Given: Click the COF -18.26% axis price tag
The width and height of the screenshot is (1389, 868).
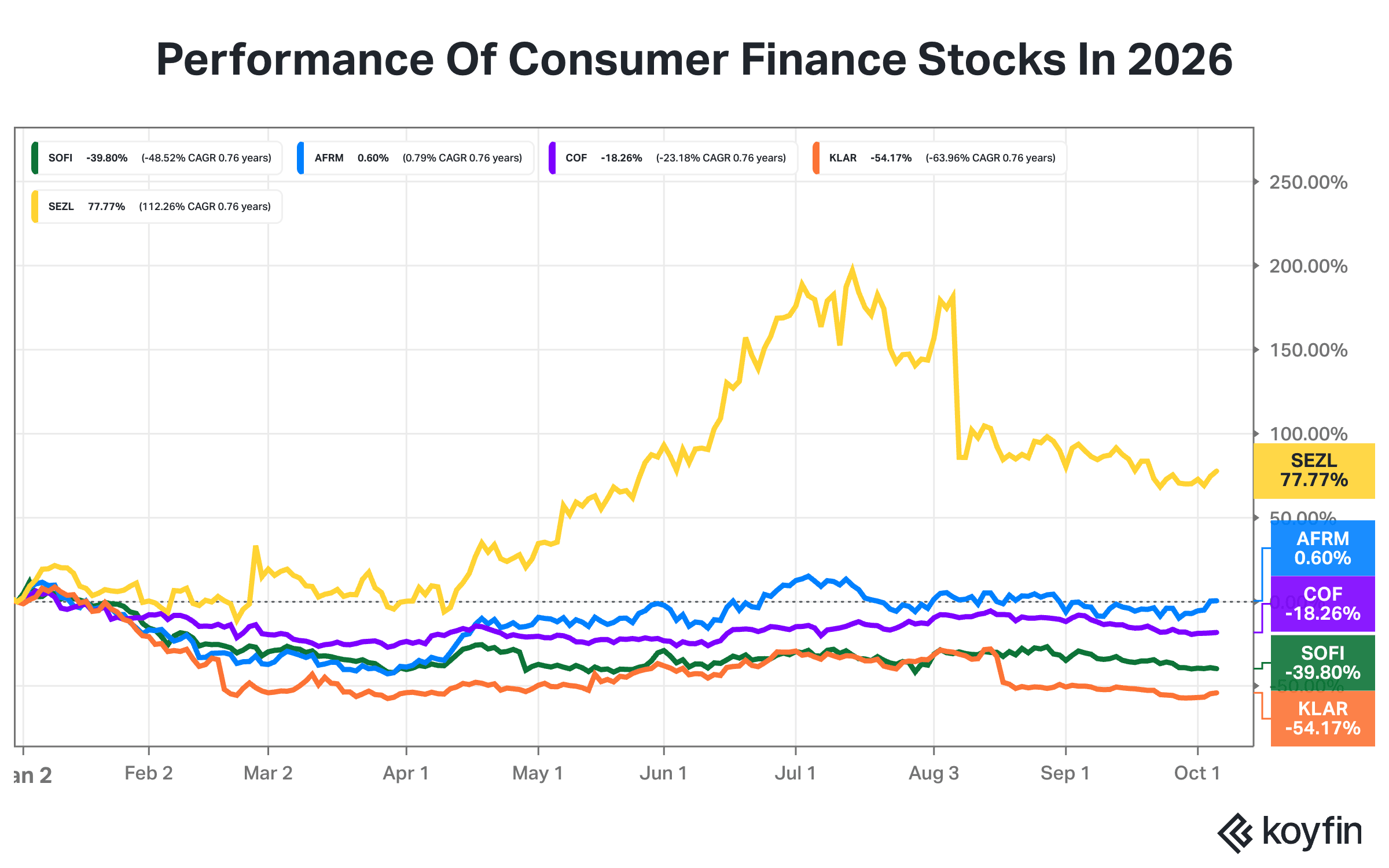Looking at the screenshot, I should point(1322,604).
